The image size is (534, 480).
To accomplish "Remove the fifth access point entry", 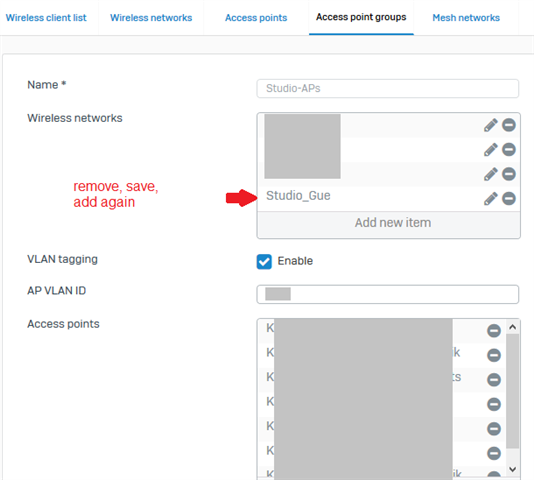I will click(494, 429).
